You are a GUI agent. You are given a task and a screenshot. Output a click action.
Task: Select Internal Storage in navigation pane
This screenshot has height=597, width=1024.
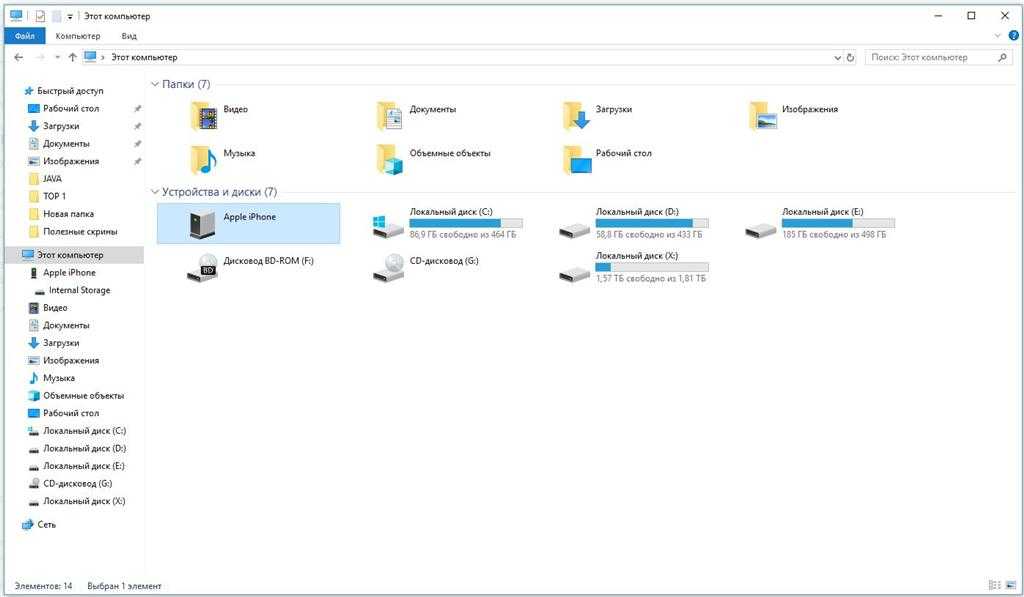(x=79, y=291)
